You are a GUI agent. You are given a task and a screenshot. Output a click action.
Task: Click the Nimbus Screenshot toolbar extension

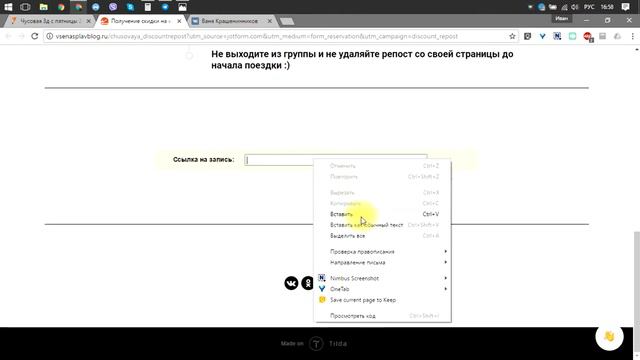(557, 36)
